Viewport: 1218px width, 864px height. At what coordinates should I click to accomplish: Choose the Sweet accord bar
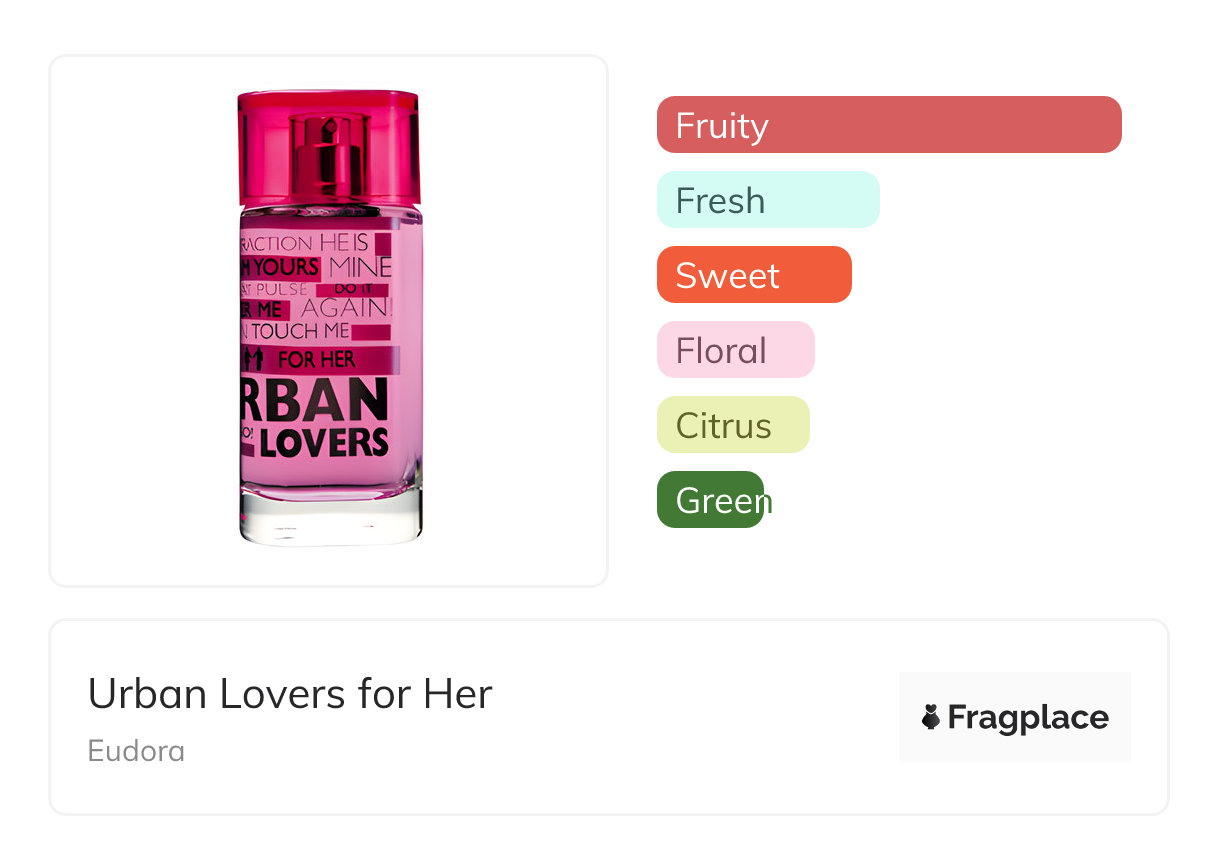pyautogui.click(x=753, y=275)
